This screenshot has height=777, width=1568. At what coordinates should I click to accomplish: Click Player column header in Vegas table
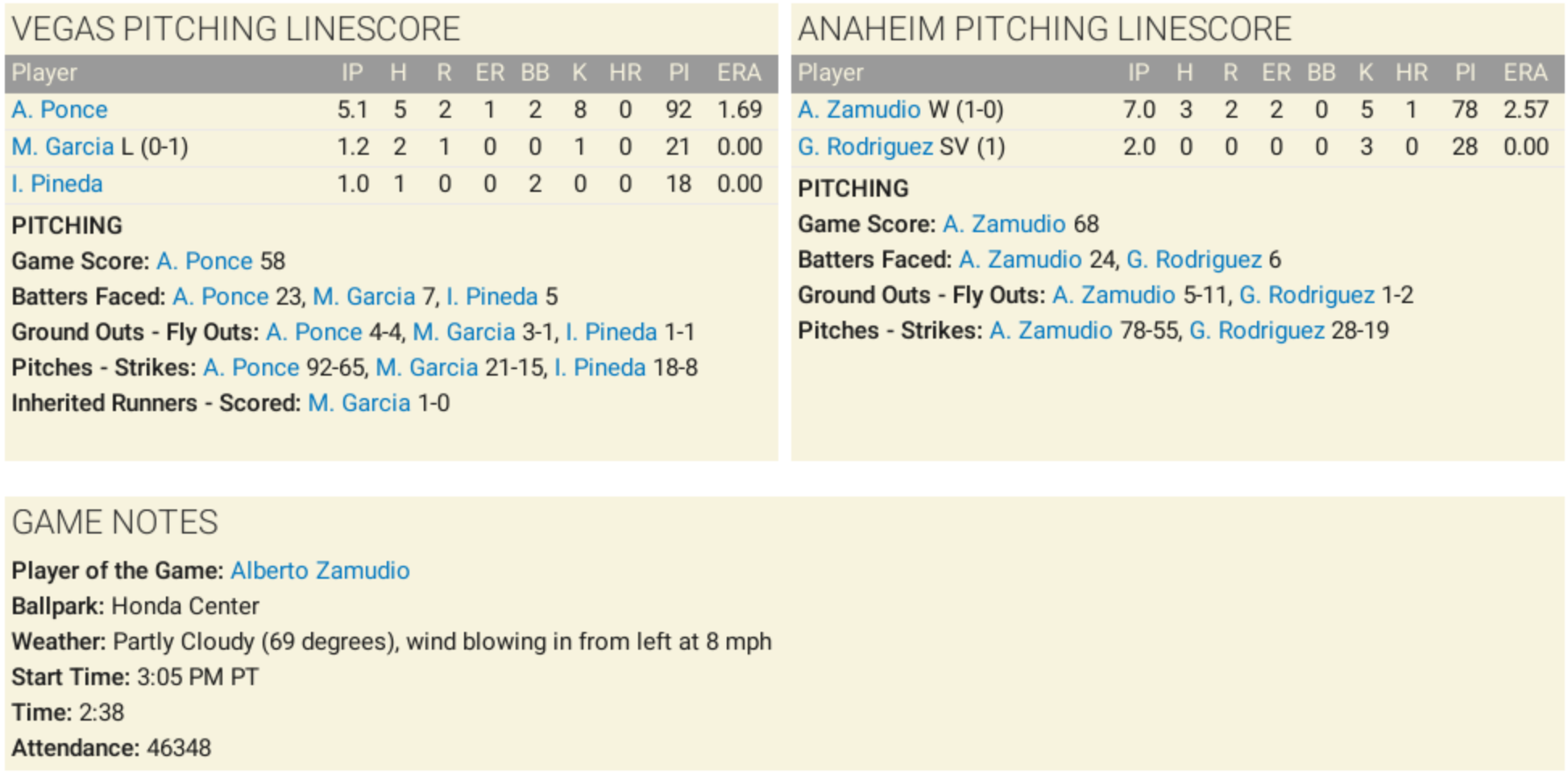44,73
